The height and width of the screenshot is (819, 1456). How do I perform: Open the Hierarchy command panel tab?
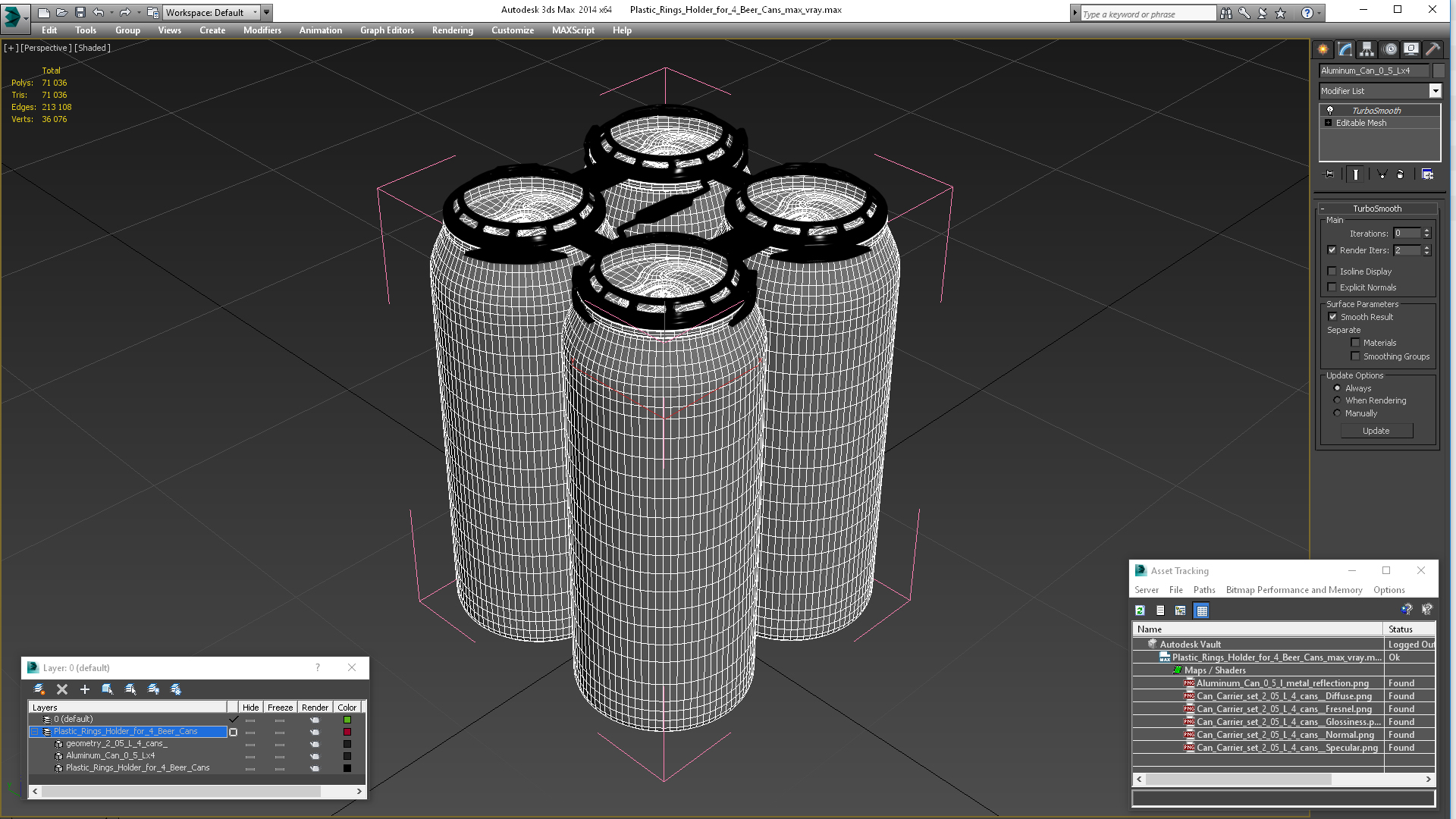(x=1367, y=49)
